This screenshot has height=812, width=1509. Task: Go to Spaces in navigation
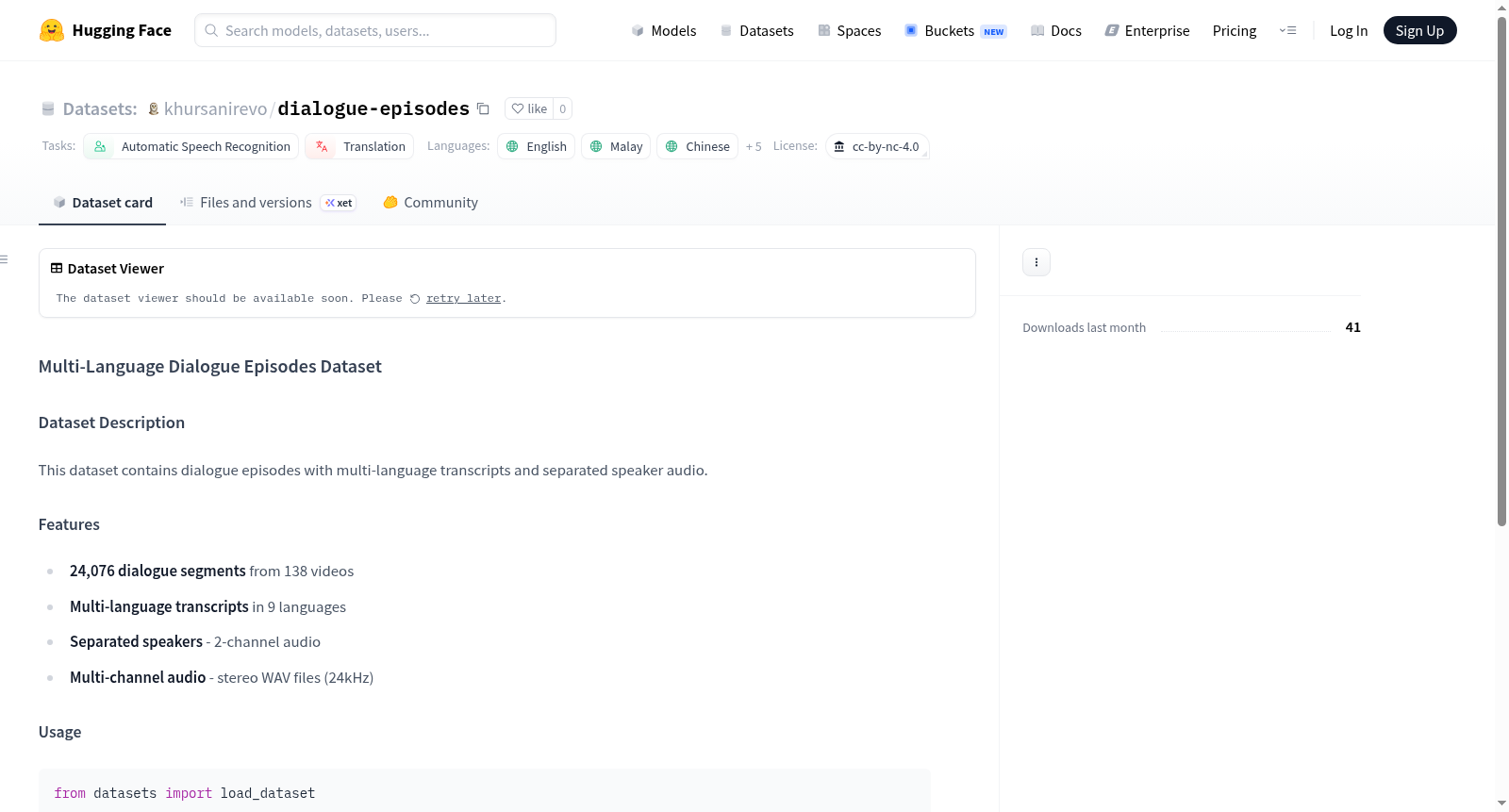coord(849,30)
